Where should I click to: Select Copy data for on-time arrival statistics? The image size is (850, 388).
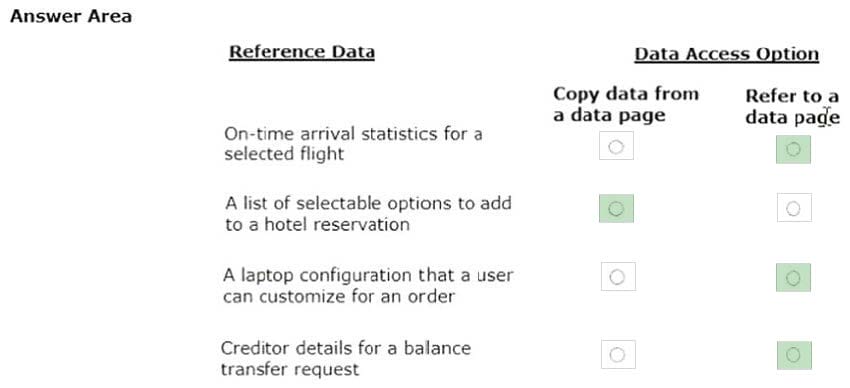(616, 146)
